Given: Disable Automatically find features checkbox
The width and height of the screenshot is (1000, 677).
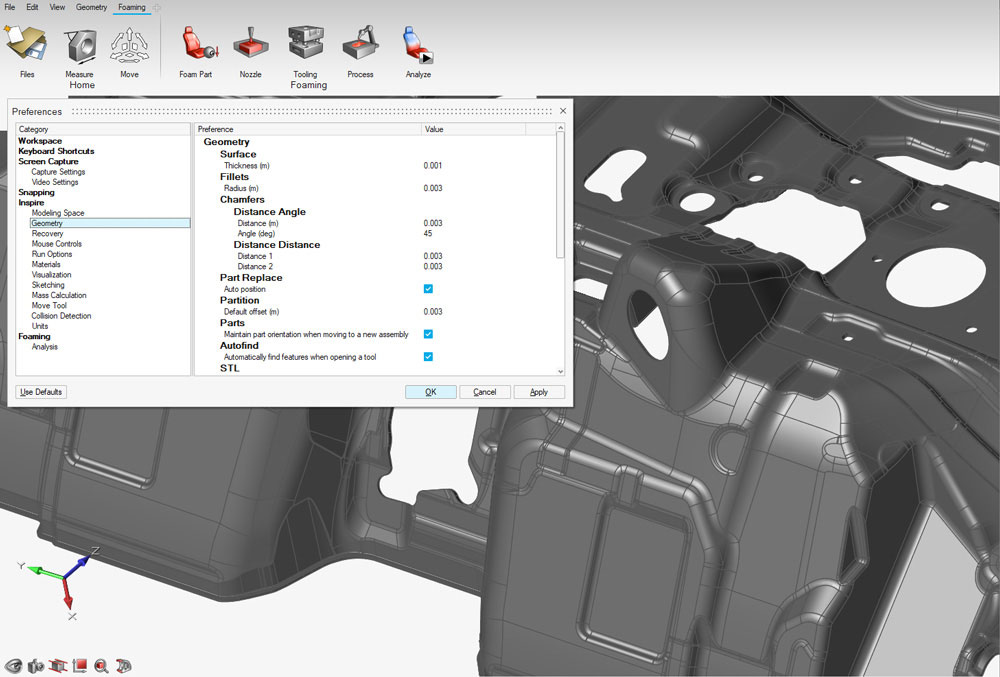Looking at the screenshot, I should (x=428, y=356).
